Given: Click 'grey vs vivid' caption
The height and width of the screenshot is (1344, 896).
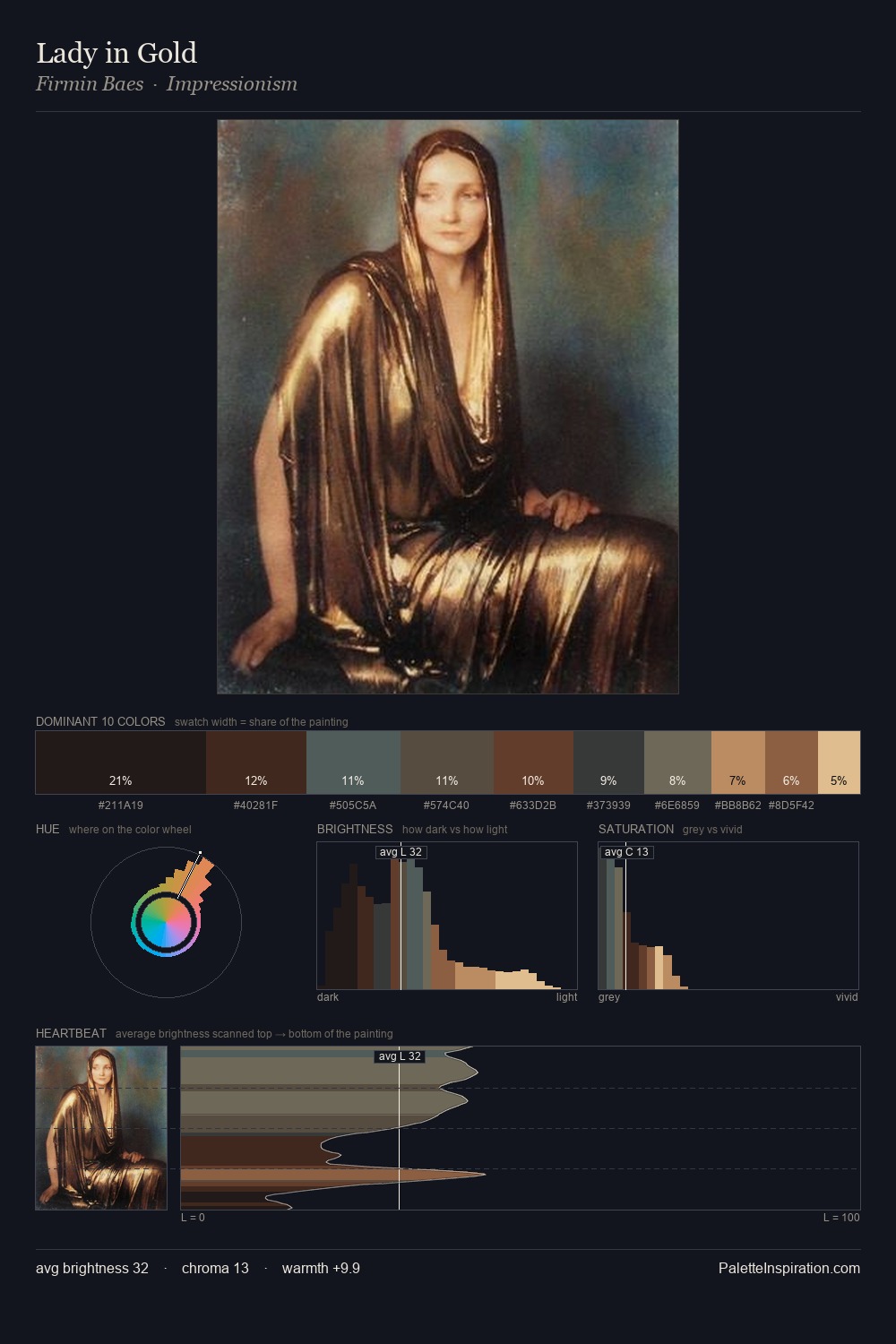Looking at the screenshot, I should [x=712, y=830].
